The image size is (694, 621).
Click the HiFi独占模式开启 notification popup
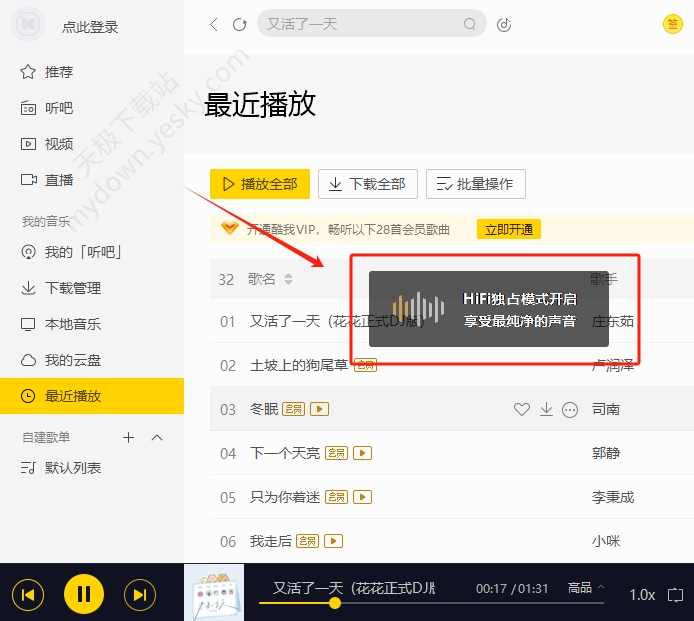click(489, 309)
